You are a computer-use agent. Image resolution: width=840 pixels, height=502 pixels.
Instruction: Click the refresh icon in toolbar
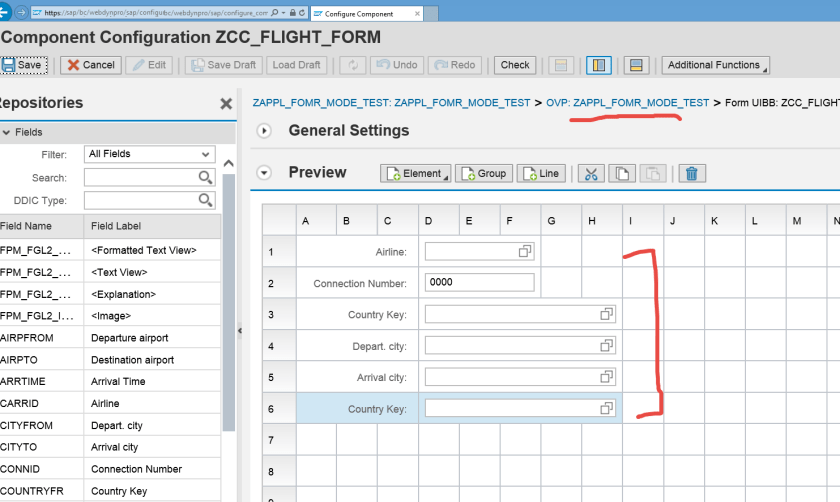coord(353,65)
